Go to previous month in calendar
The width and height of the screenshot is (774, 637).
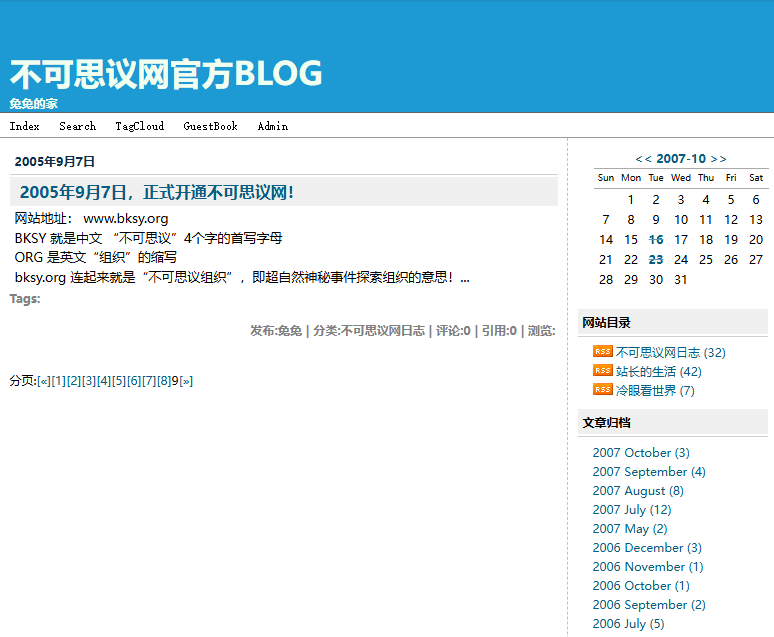click(x=644, y=159)
